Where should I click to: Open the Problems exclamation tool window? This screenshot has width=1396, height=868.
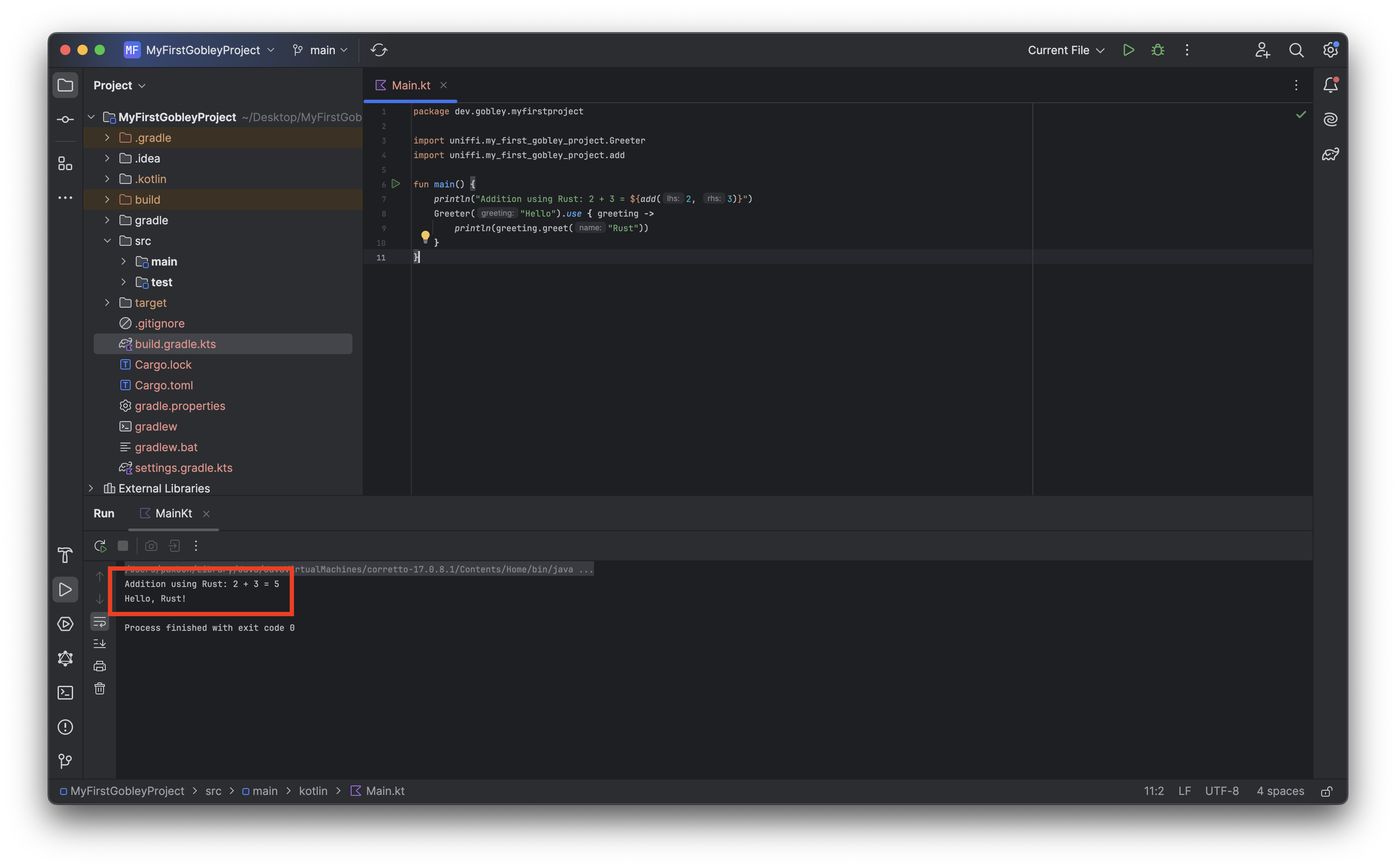(65, 727)
